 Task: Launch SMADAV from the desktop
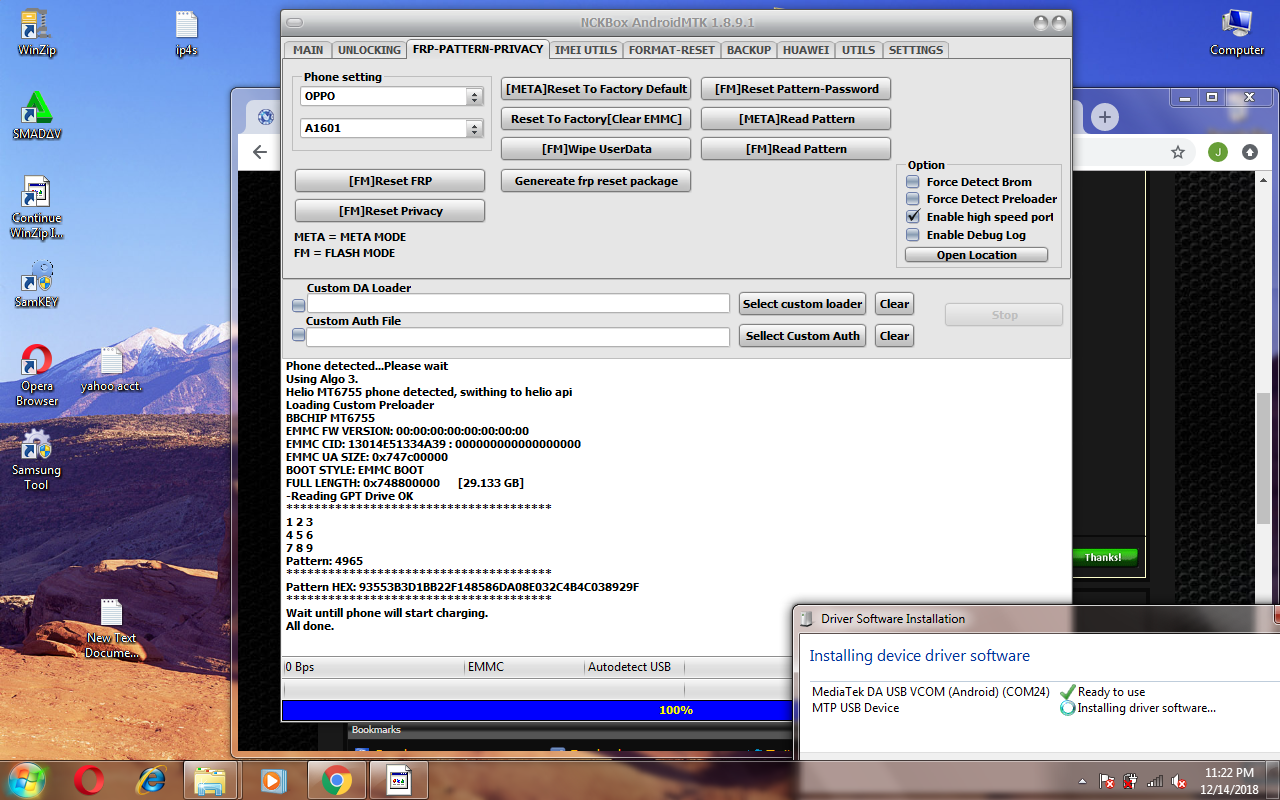tap(37, 115)
